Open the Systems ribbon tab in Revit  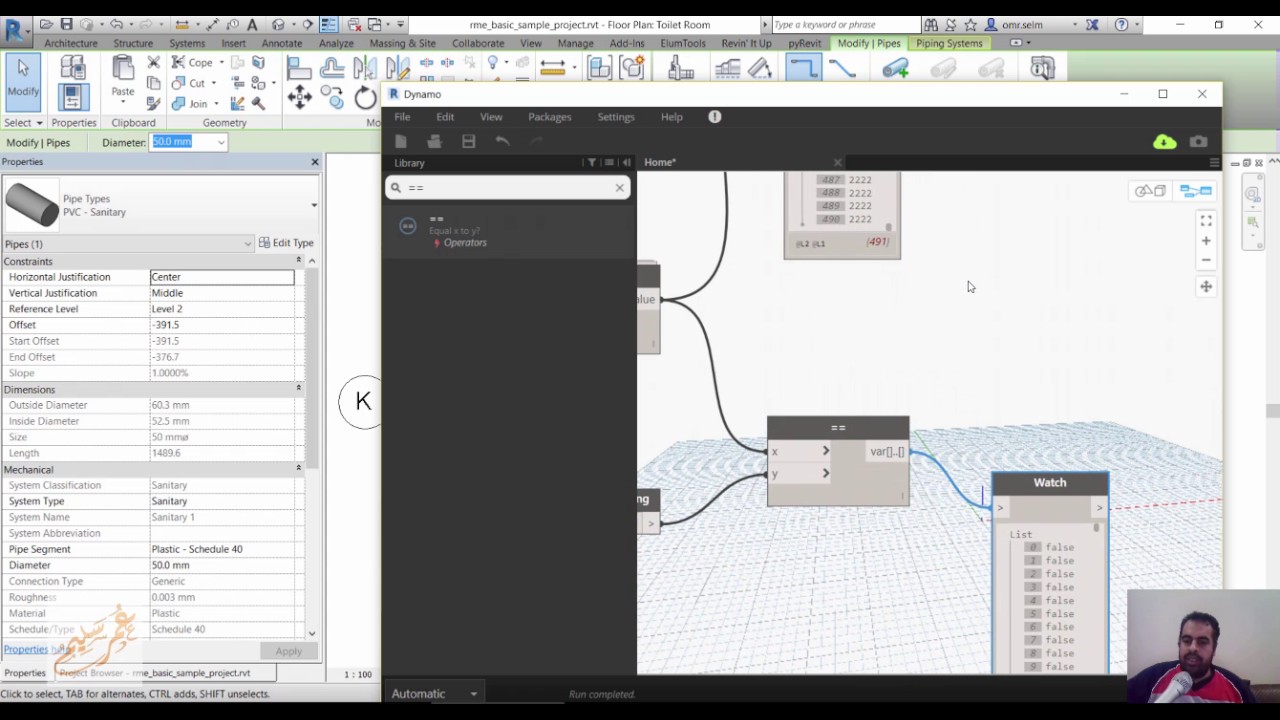[x=187, y=43]
